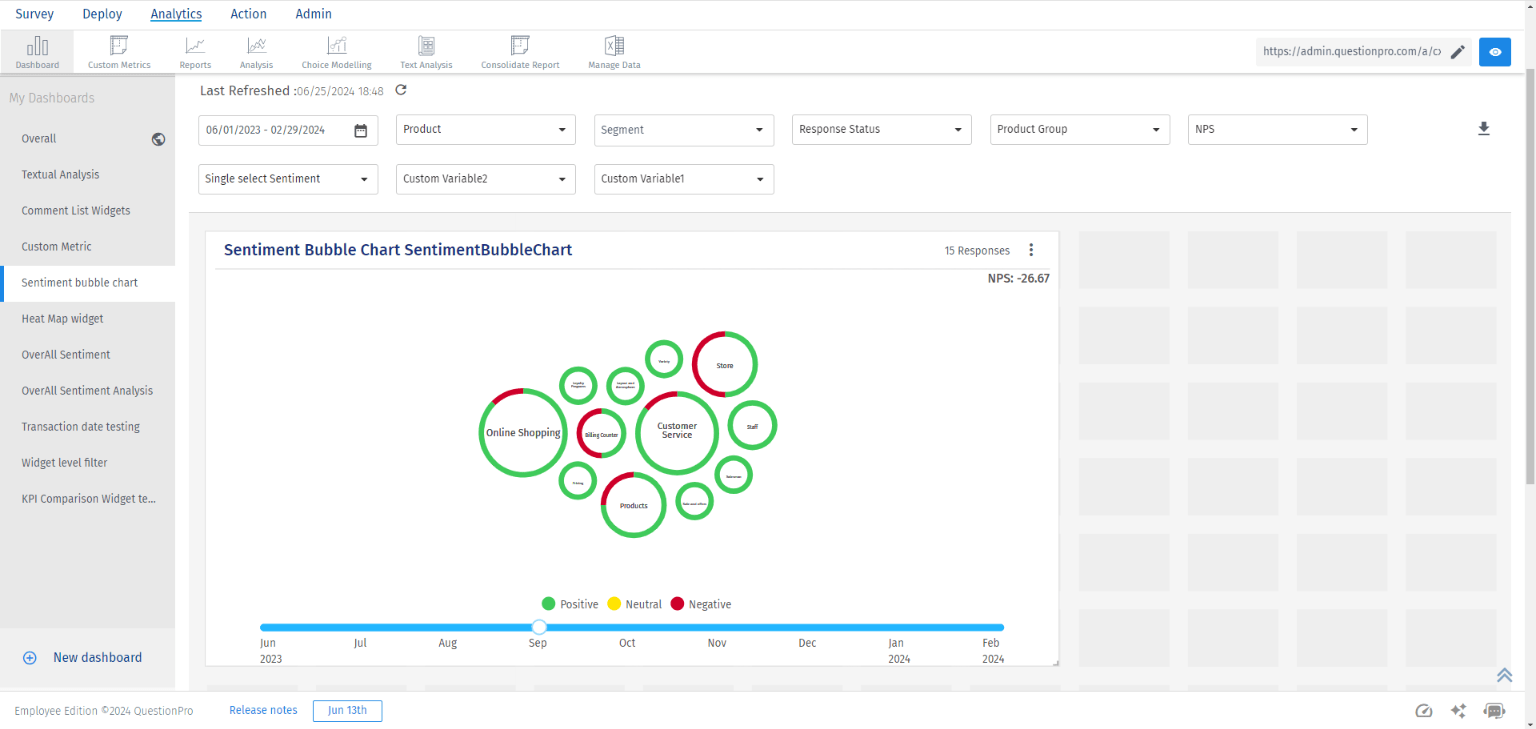Download the dashboard using download icon
The width and height of the screenshot is (1536, 729).
pos(1484,129)
